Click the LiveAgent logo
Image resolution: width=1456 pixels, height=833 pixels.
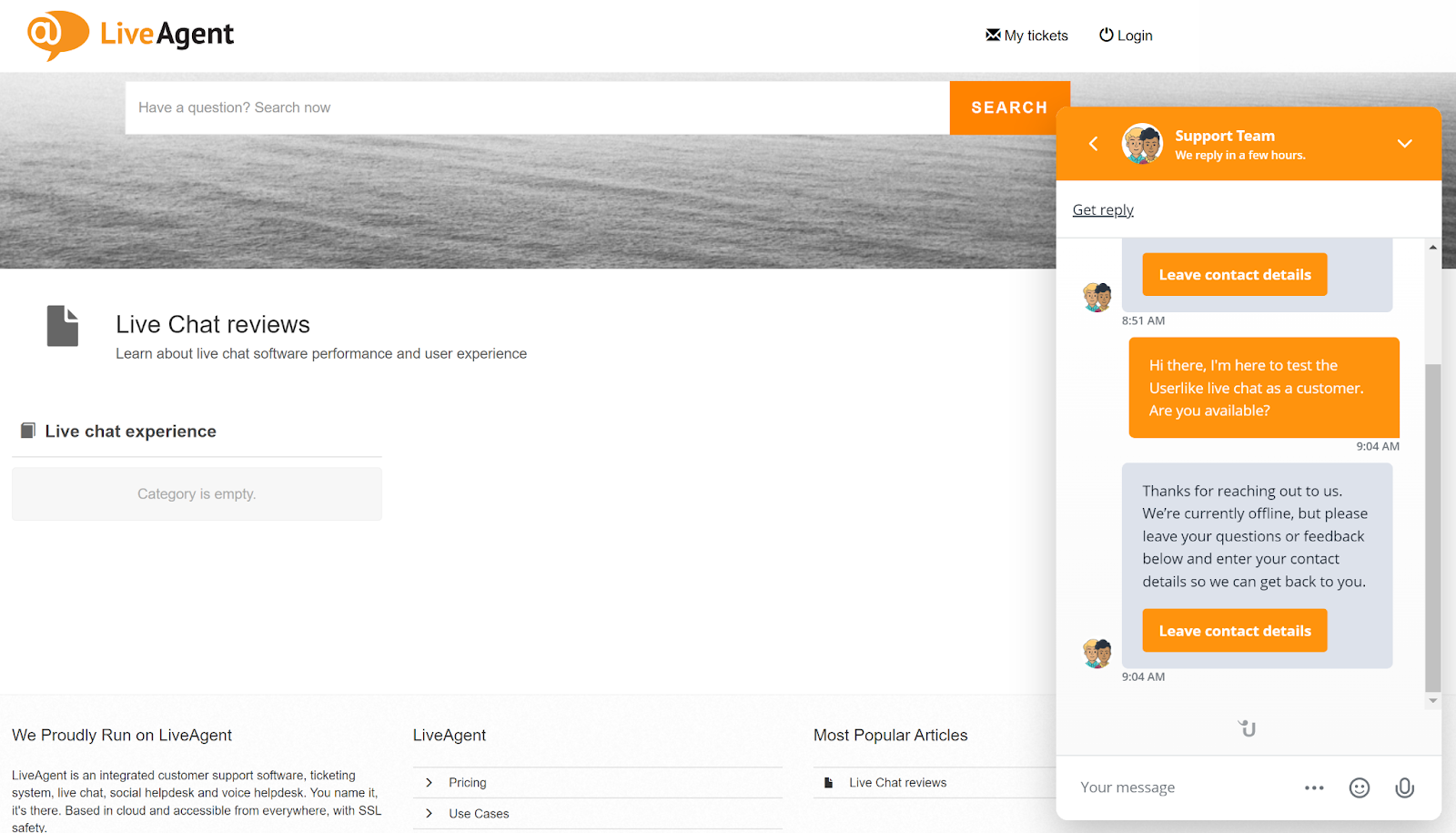[130, 35]
